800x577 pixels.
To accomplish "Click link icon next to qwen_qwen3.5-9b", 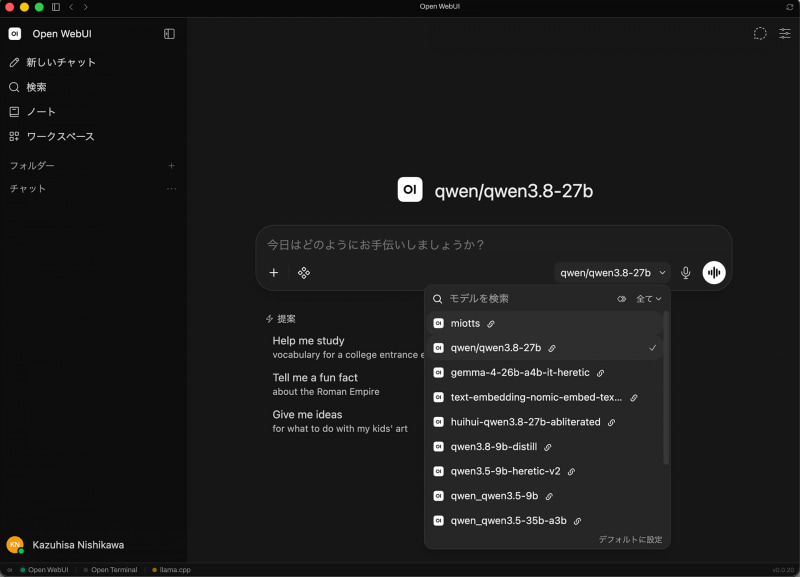I will coord(549,496).
